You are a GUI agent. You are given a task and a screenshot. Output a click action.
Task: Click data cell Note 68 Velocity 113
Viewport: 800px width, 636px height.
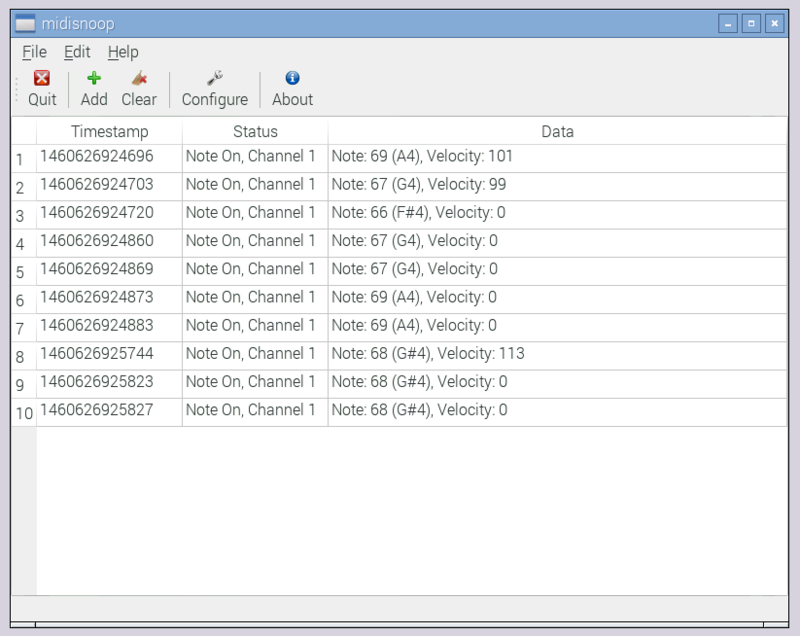[x=557, y=356]
